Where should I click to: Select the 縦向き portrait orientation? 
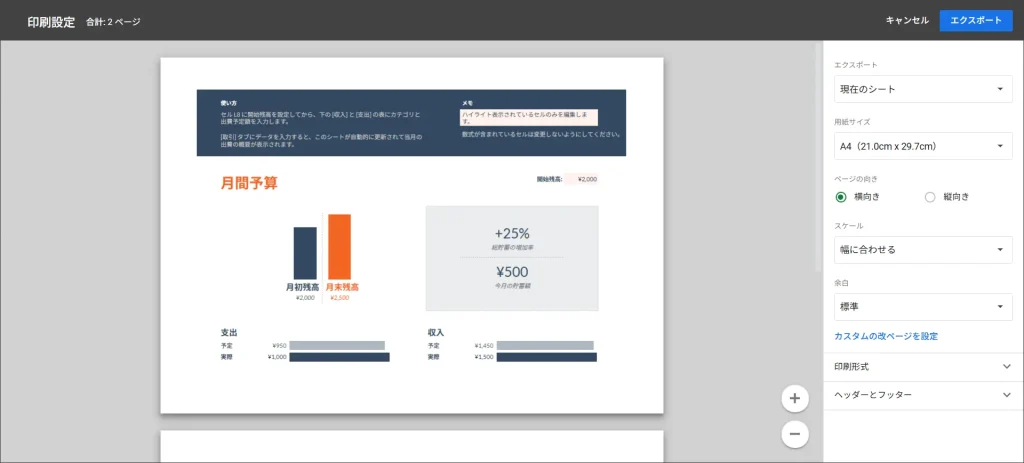[930, 197]
